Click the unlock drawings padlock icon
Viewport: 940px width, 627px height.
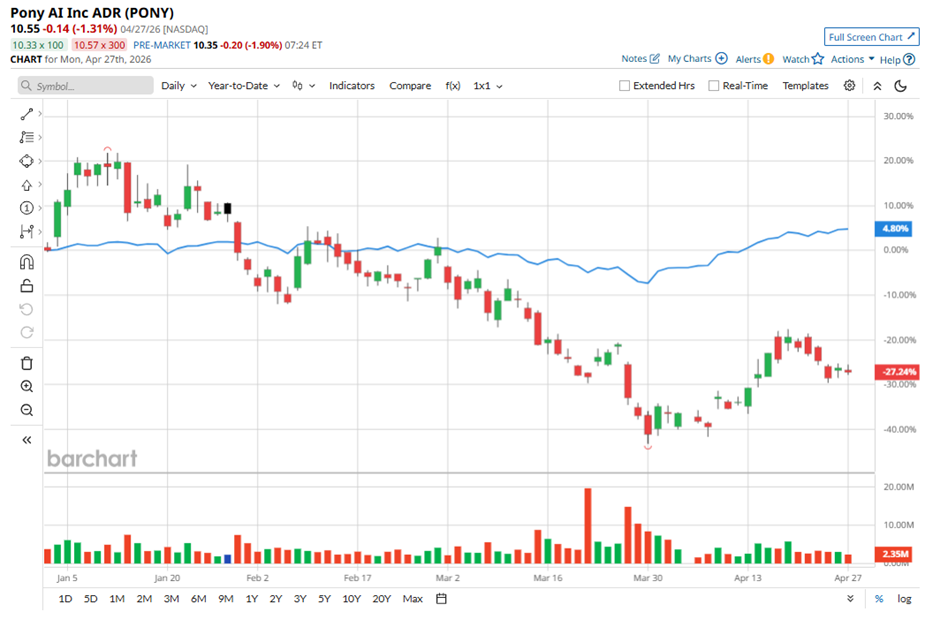[x=27, y=286]
